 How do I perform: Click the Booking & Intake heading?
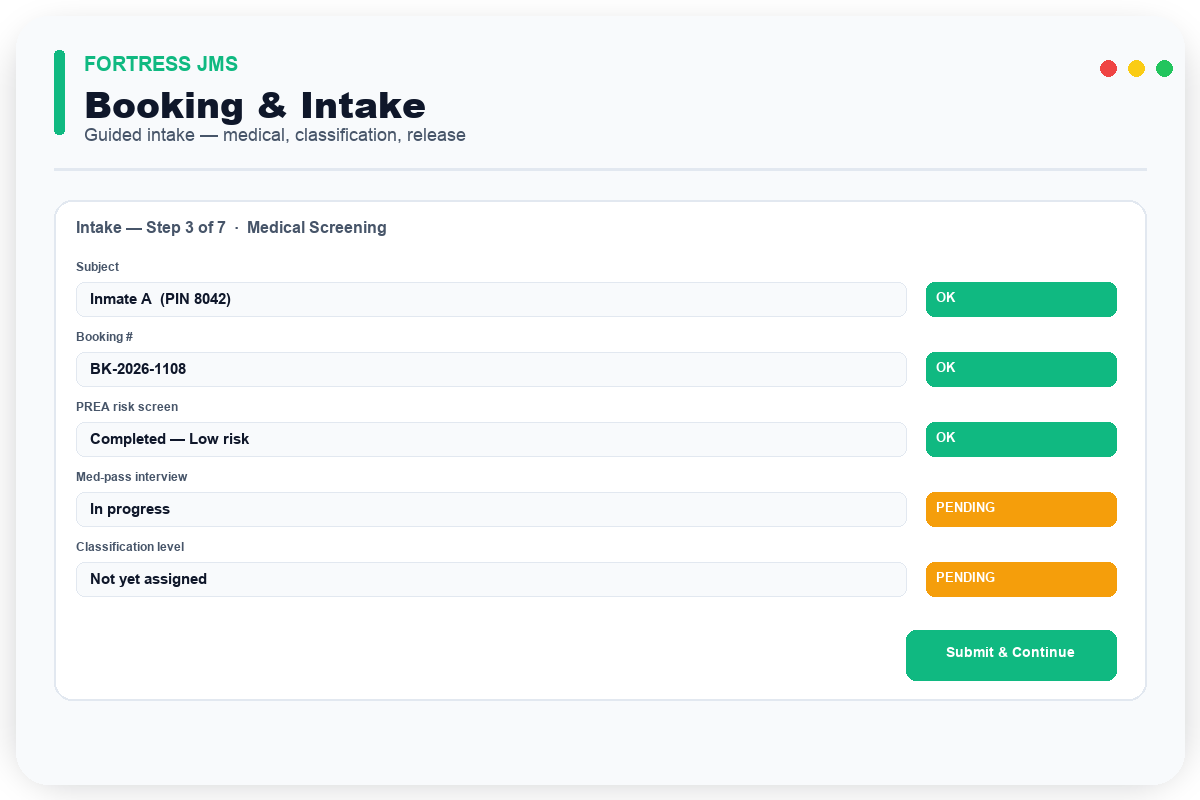tap(255, 105)
